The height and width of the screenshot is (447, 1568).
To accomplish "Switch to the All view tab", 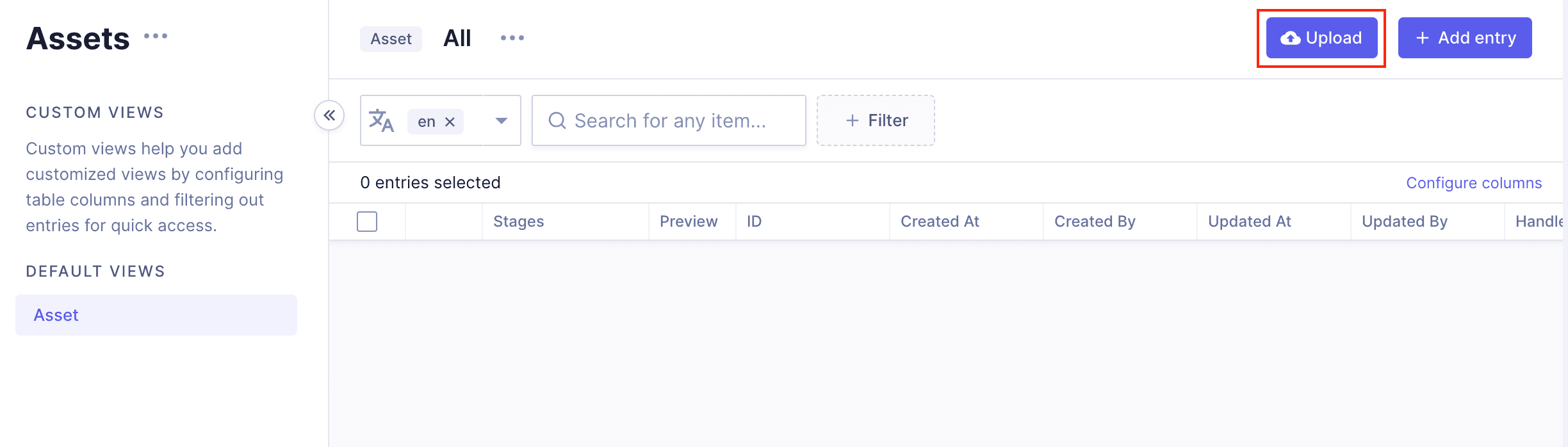I will [457, 38].
